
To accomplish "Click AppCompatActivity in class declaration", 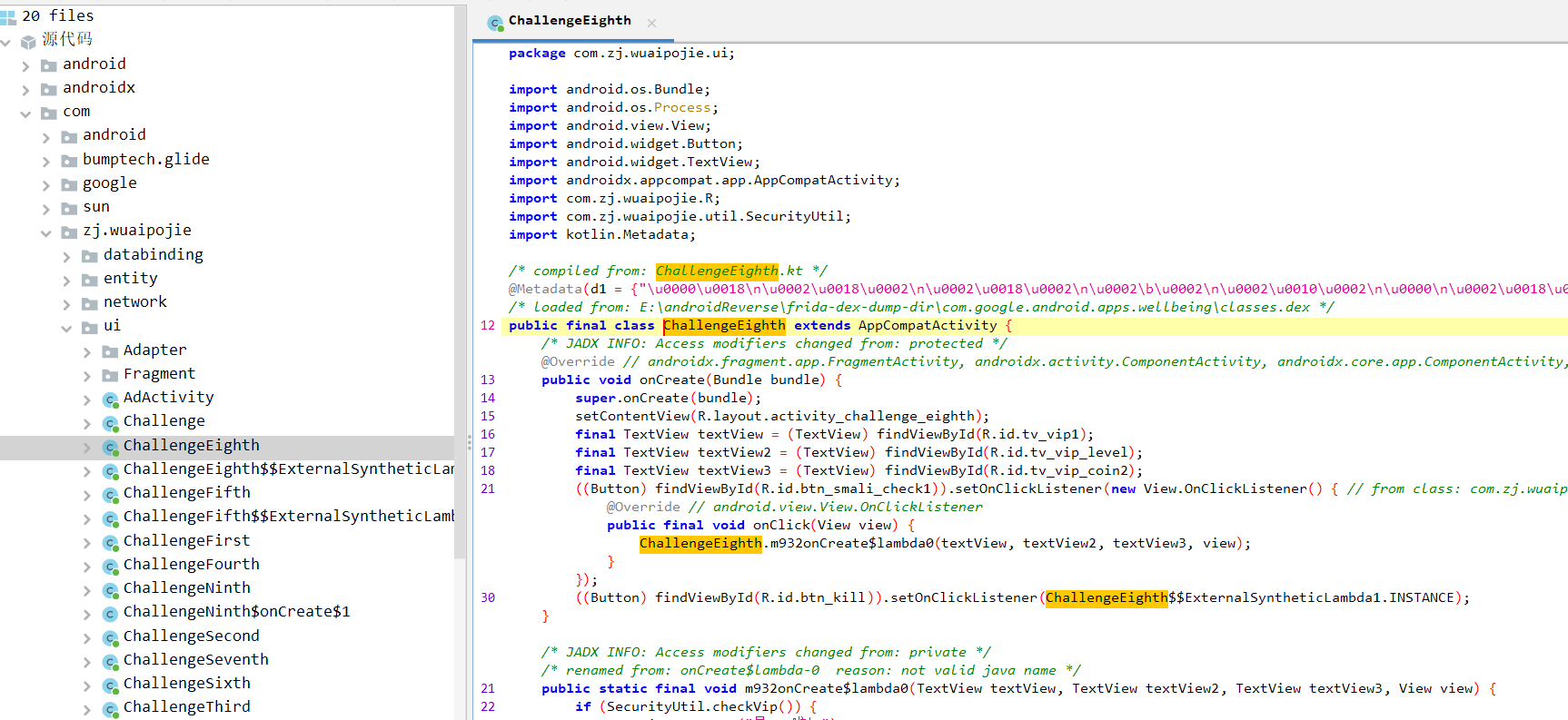I will (x=928, y=325).
